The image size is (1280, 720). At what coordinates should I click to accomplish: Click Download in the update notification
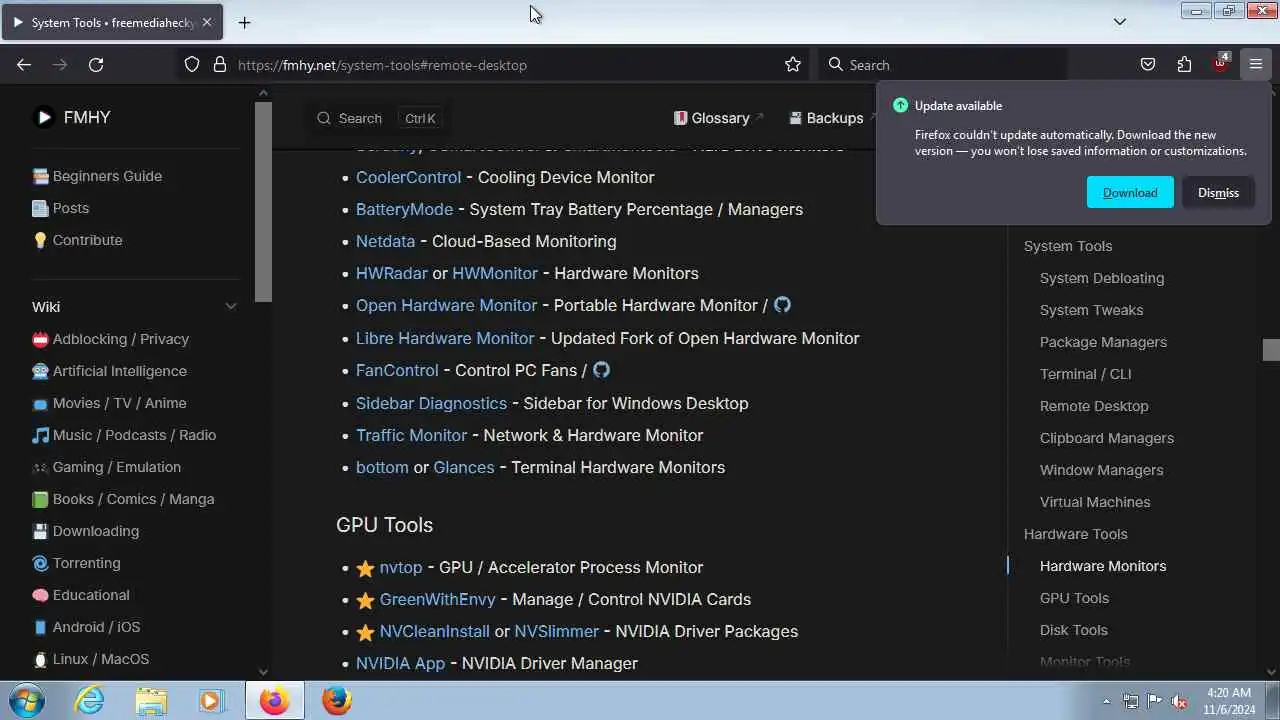[x=1130, y=193]
